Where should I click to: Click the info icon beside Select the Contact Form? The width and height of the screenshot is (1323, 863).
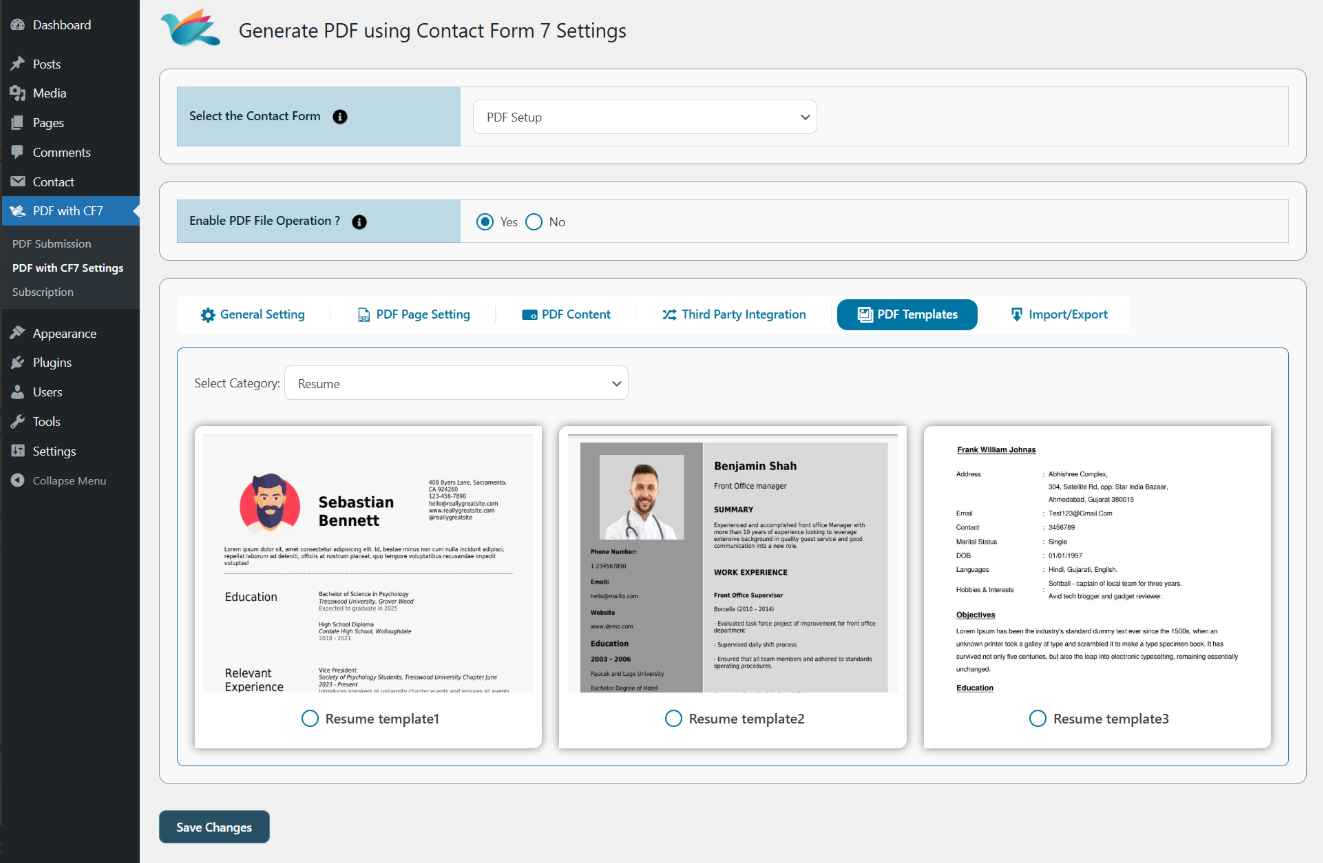pyautogui.click(x=339, y=116)
